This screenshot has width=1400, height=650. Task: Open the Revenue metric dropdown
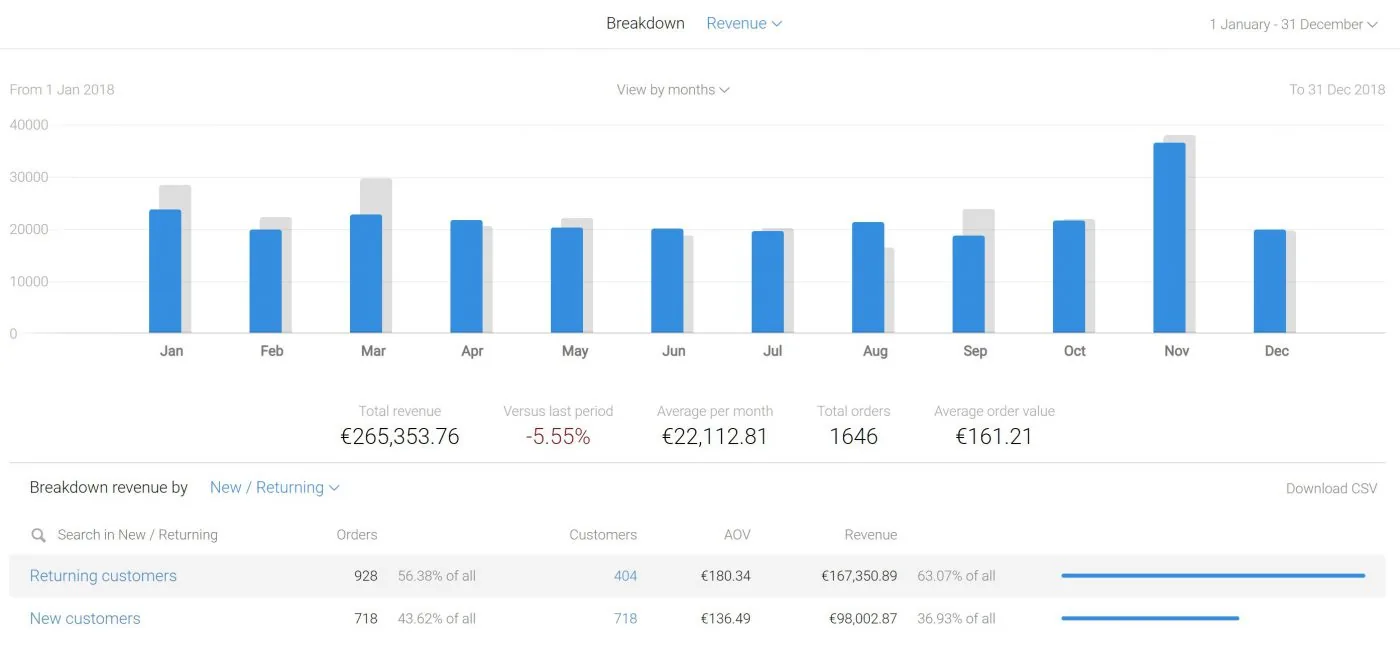[x=744, y=23]
